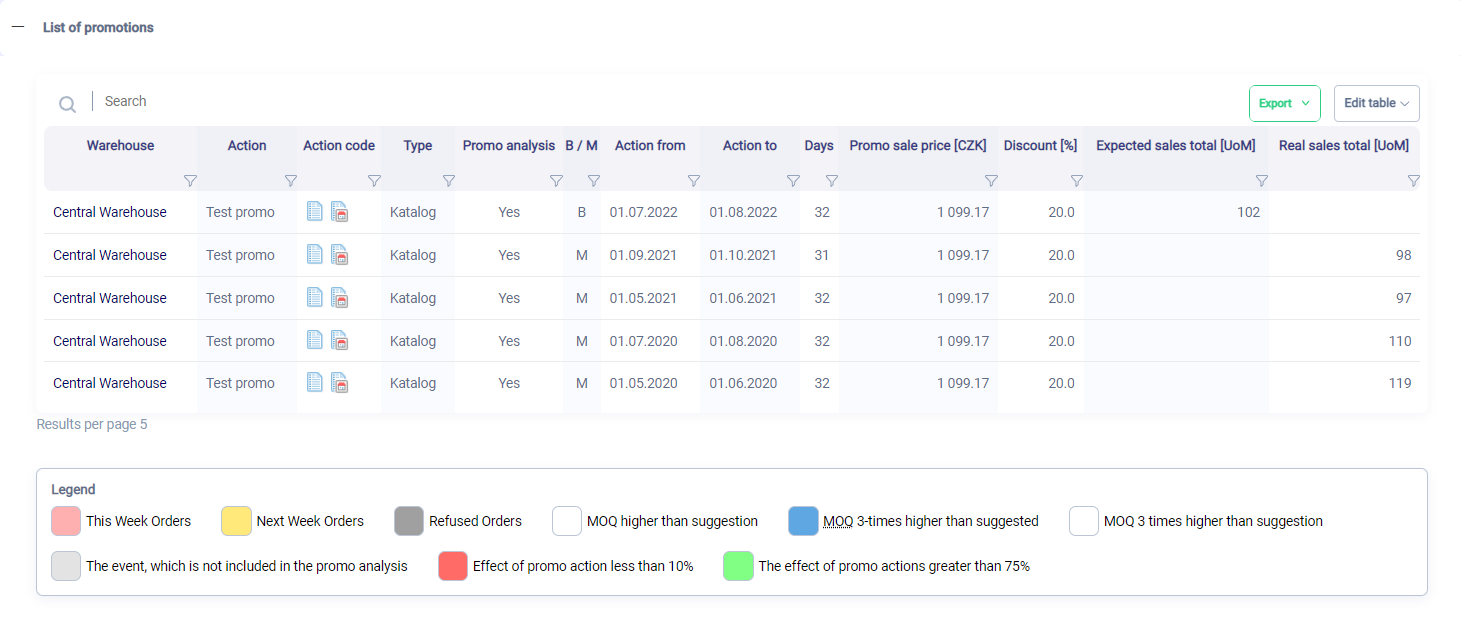This screenshot has height=633, width=1461.
Task: Click calendar document icon in 01.05.2020 row
Action: point(340,383)
